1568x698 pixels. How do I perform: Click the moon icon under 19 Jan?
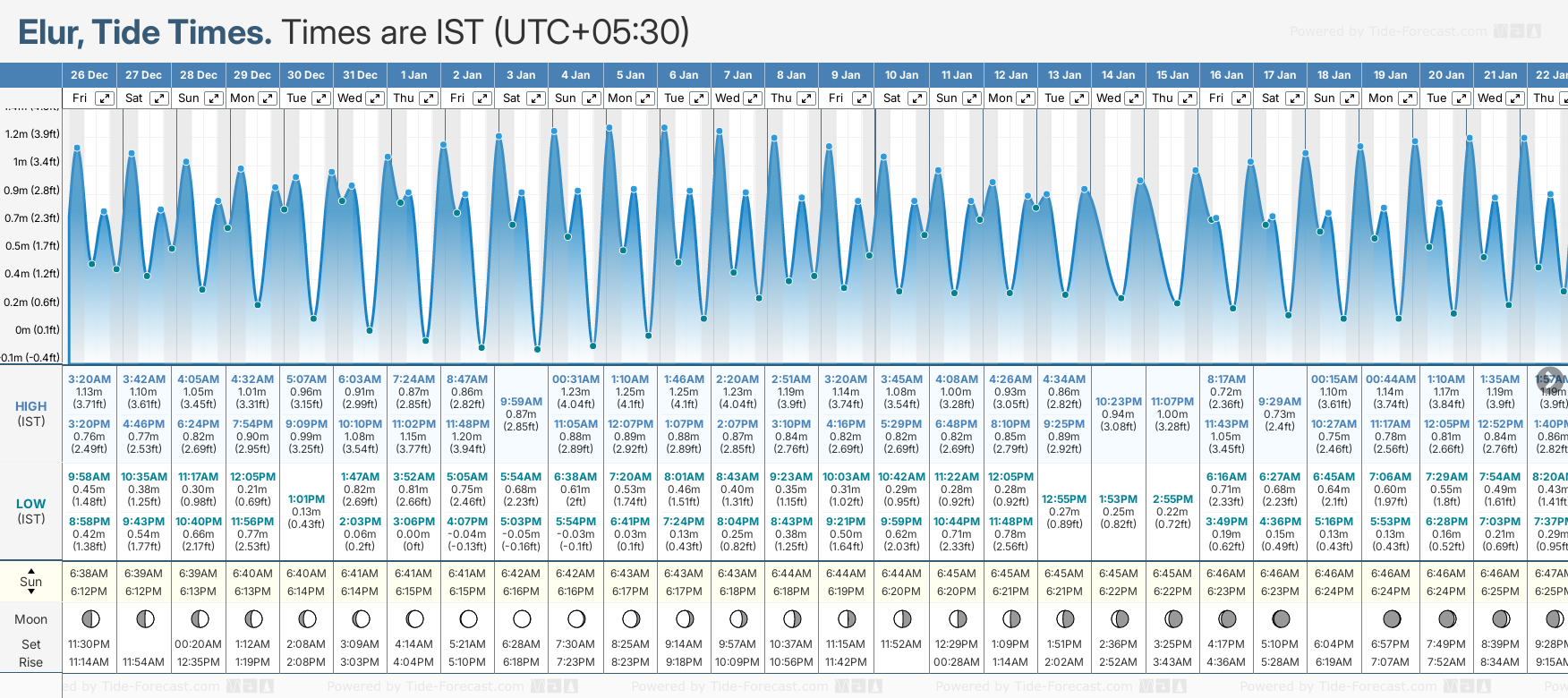point(1392,619)
